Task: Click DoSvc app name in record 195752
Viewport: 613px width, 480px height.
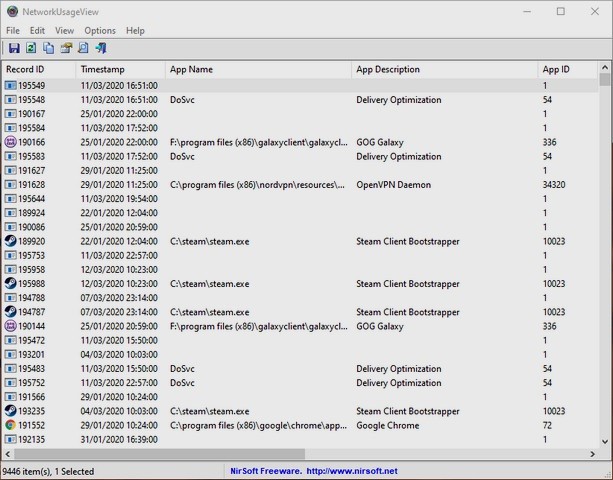Action: coord(182,383)
